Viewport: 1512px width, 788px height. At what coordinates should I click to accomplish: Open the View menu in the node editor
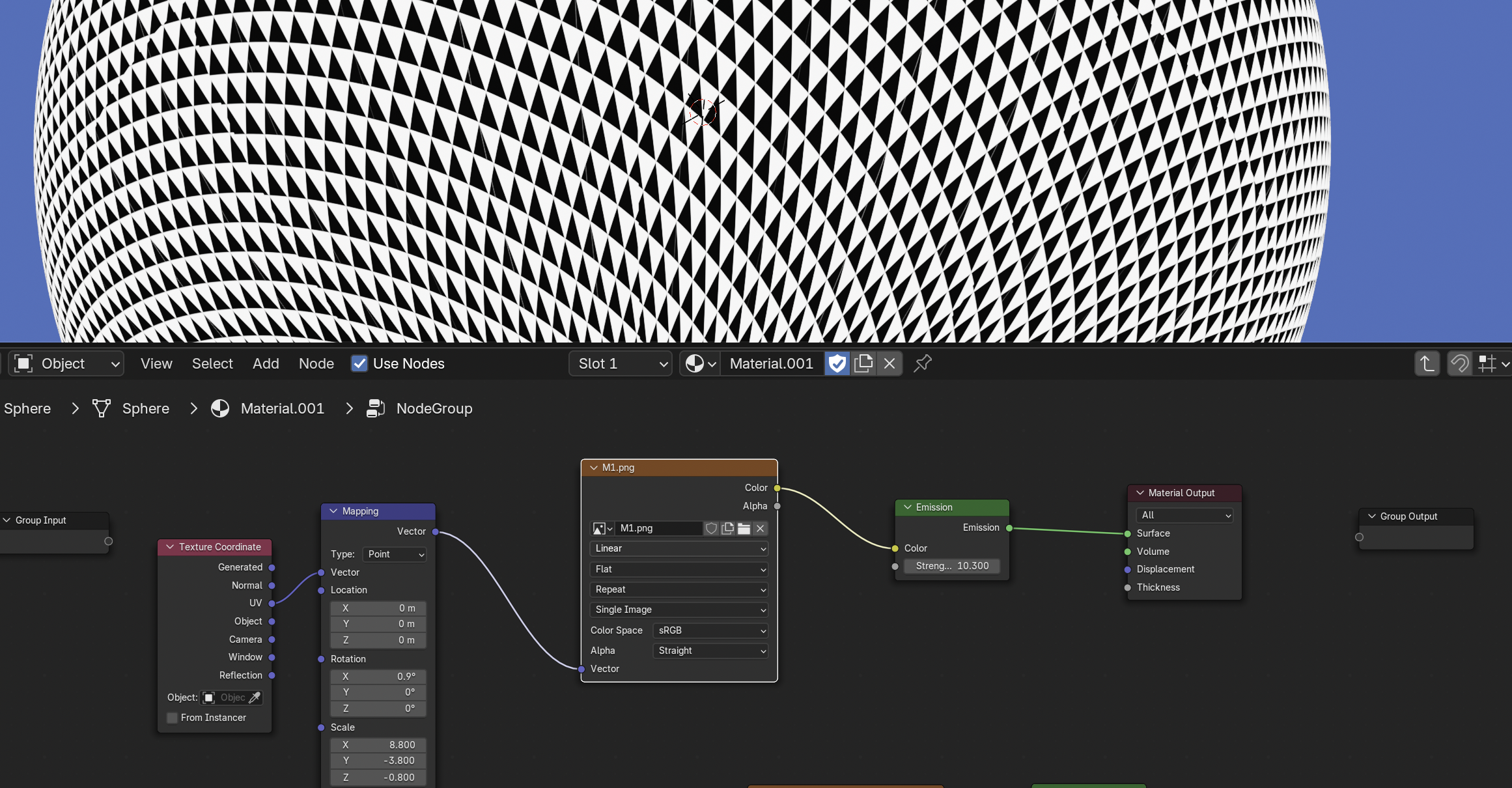[x=156, y=363]
